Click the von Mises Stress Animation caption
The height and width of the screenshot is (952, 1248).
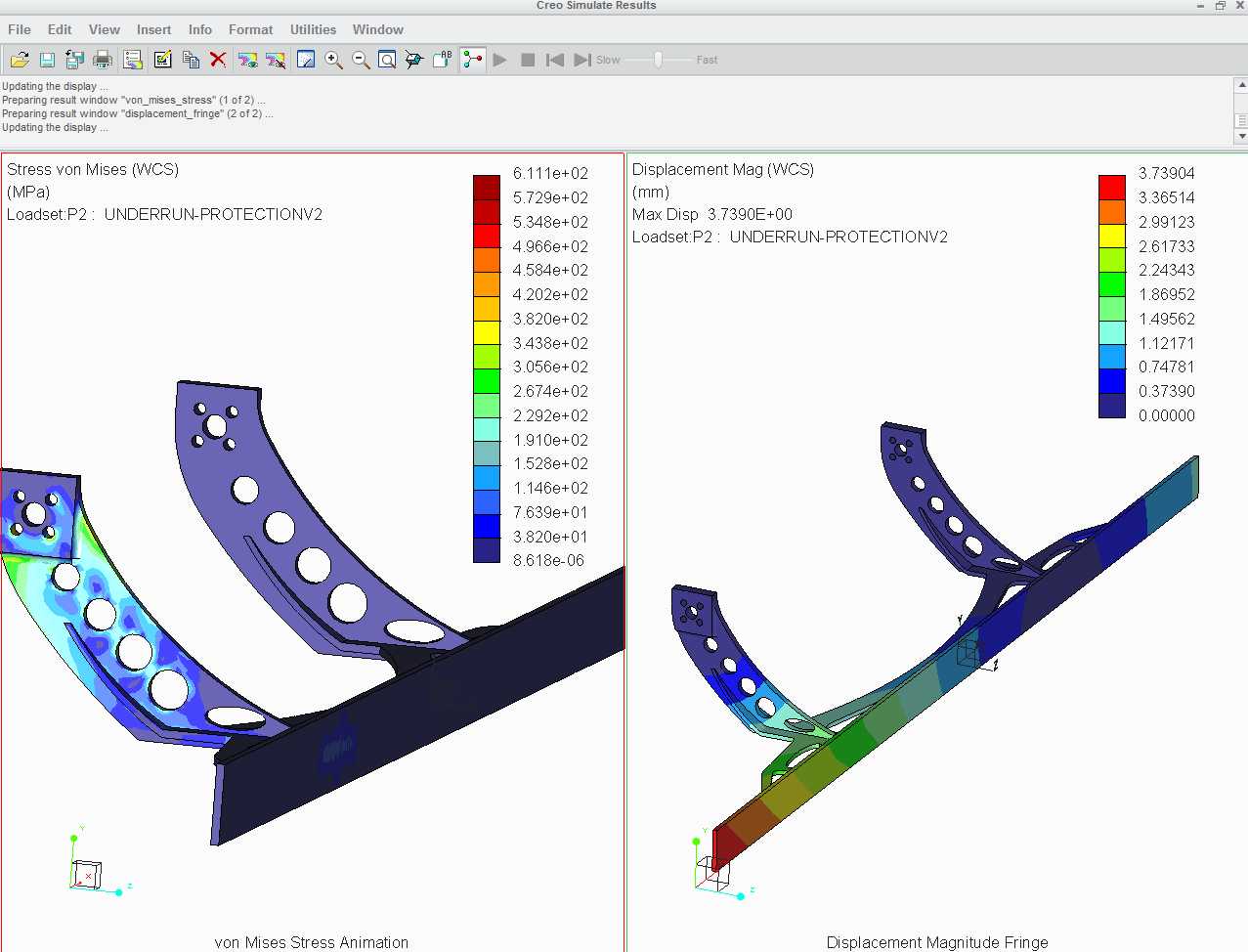[x=312, y=942]
